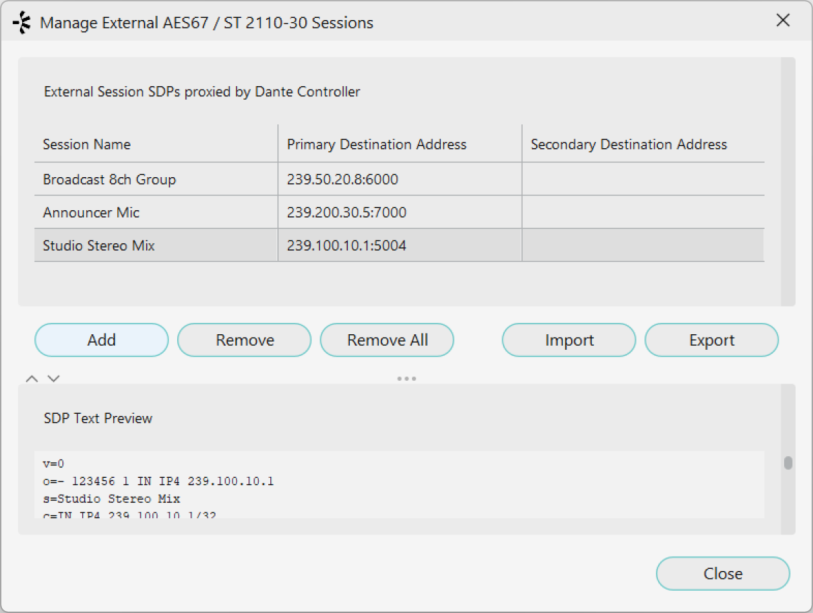Remove the selected session

tap(244, 340)
